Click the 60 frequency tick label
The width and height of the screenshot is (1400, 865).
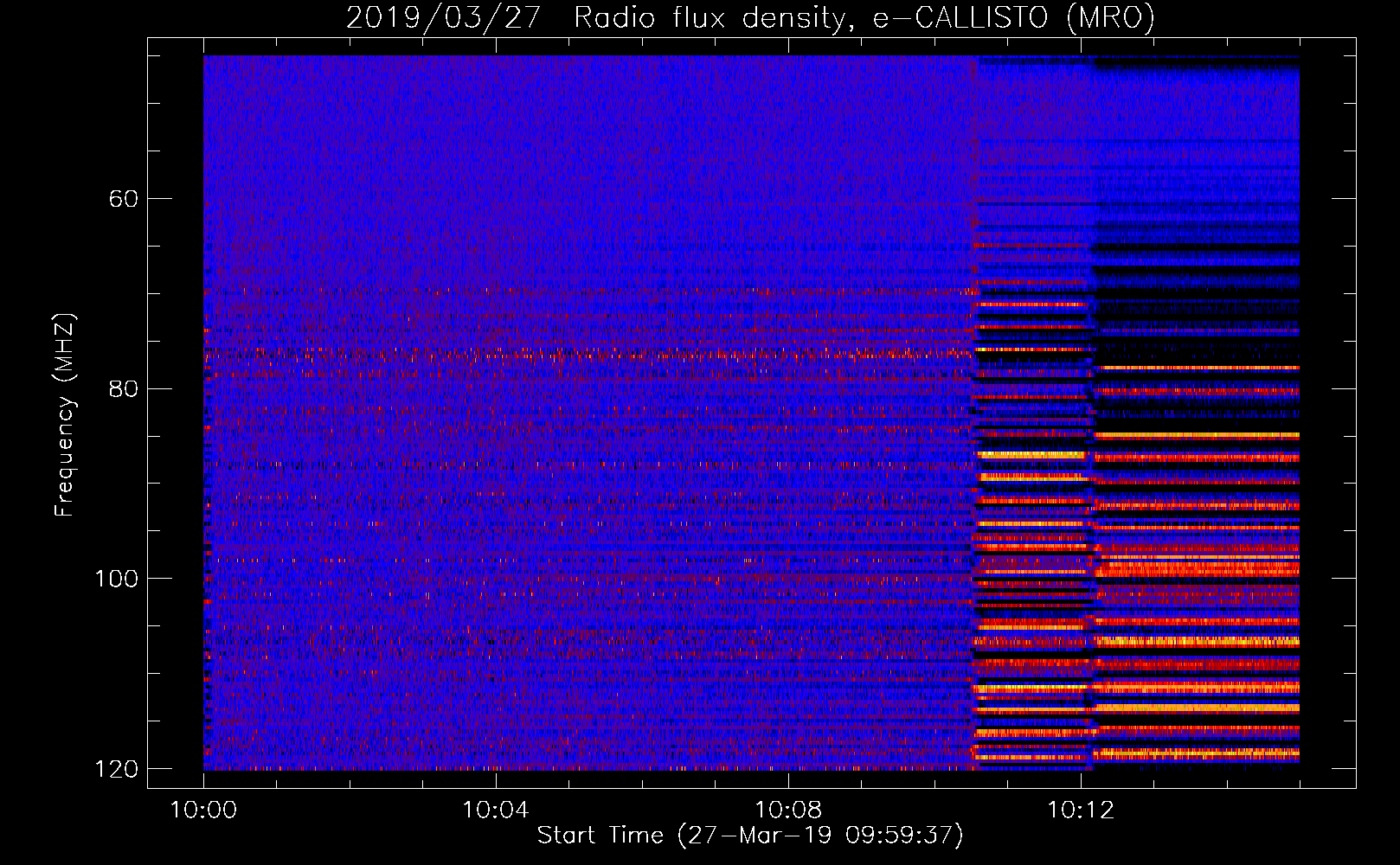point(123,199)
